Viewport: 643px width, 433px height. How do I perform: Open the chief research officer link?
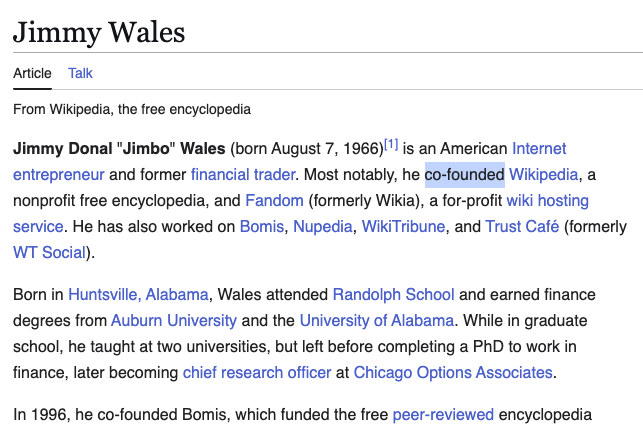click(x=257, y=372)
